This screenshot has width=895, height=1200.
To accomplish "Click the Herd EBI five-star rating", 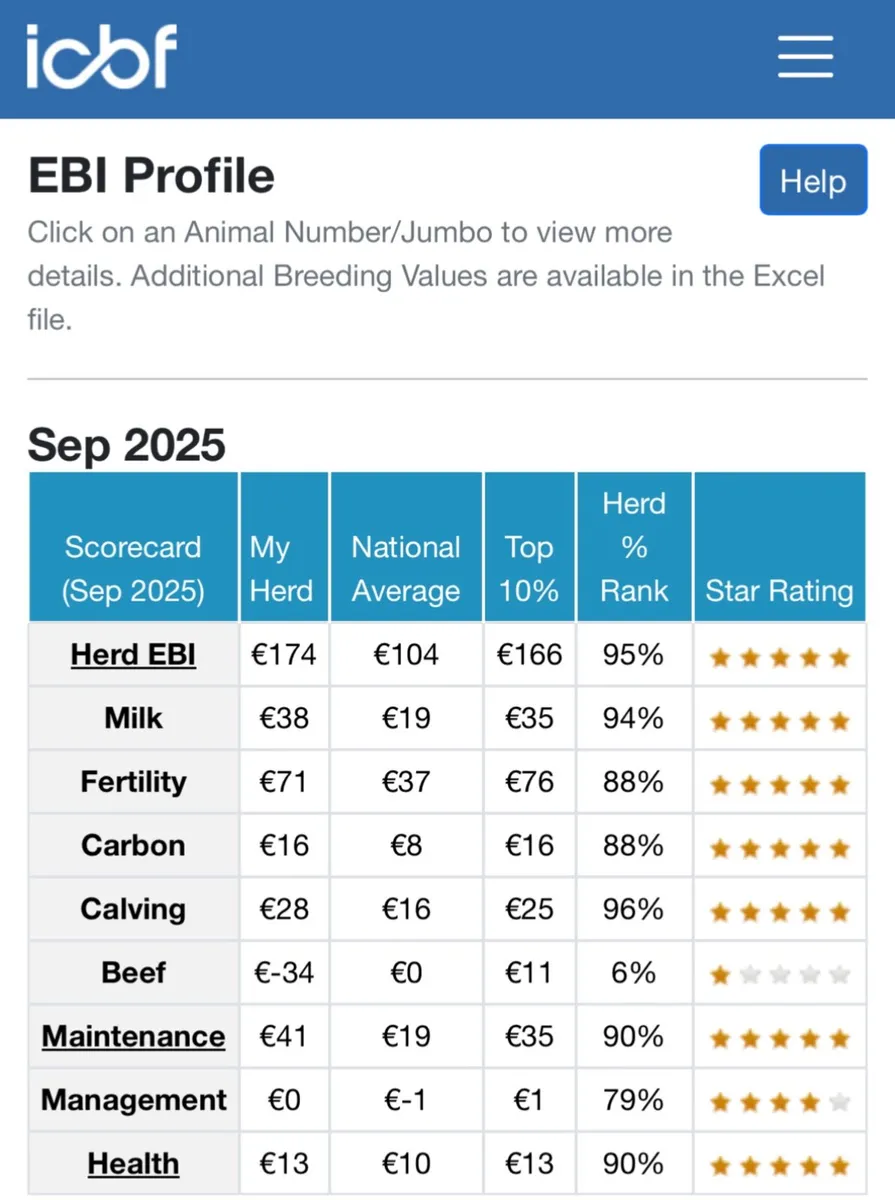I will [x=779, y=657].
